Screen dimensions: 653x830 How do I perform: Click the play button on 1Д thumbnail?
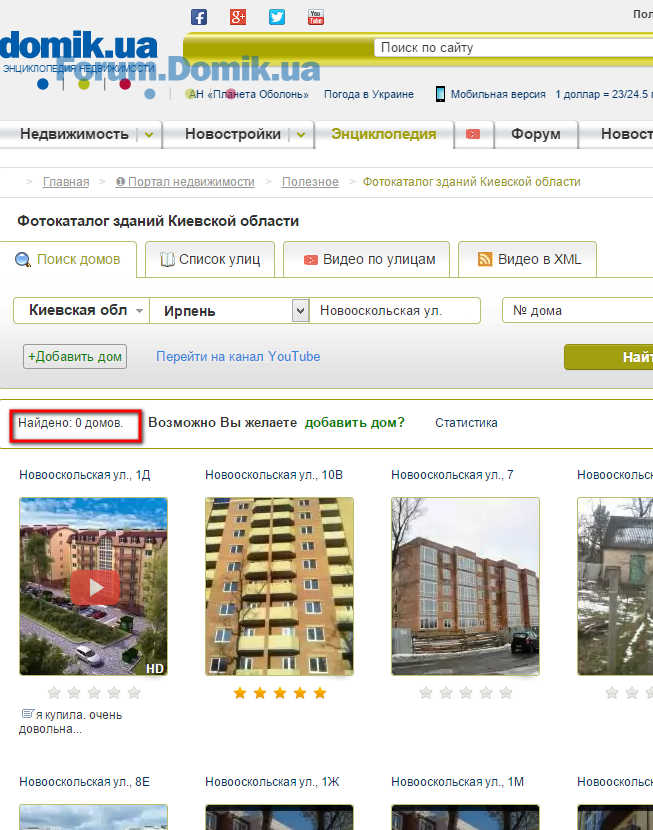(x=95, y=587)
